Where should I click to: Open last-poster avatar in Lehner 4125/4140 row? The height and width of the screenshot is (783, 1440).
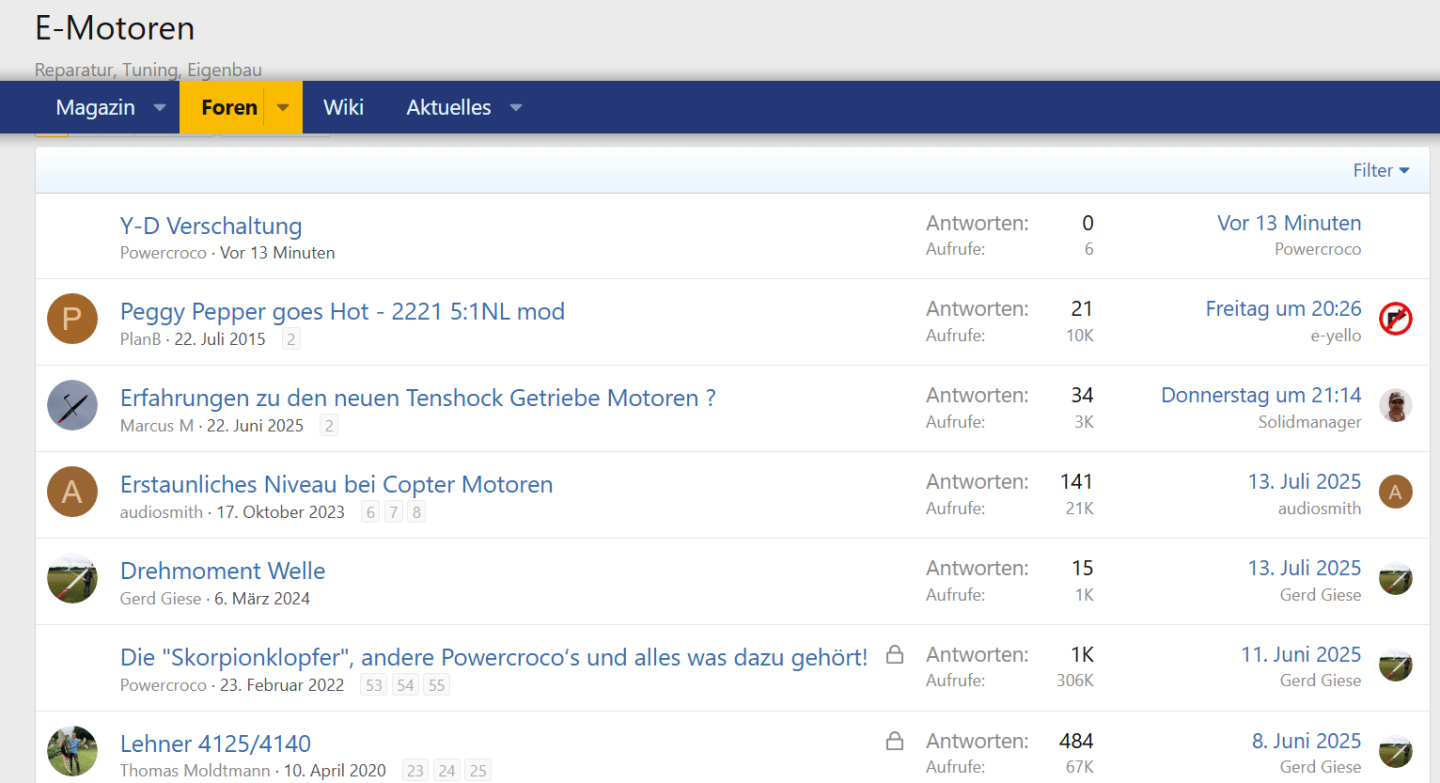(x=1395, y=751)
